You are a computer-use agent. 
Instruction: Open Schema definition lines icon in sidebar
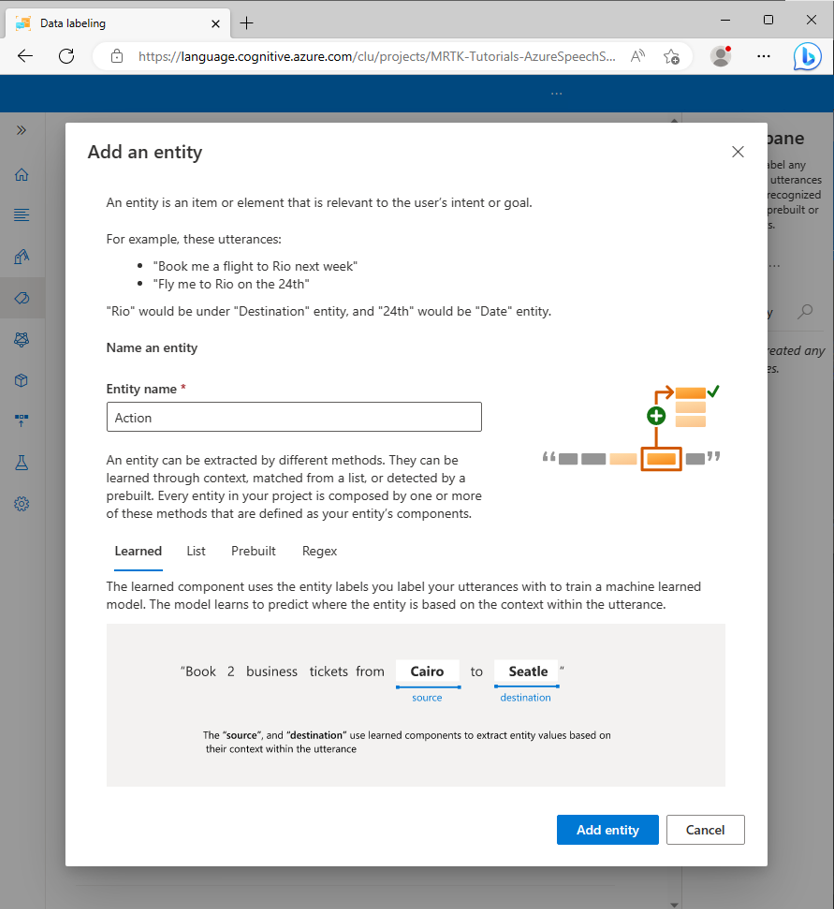click(21, 215)
